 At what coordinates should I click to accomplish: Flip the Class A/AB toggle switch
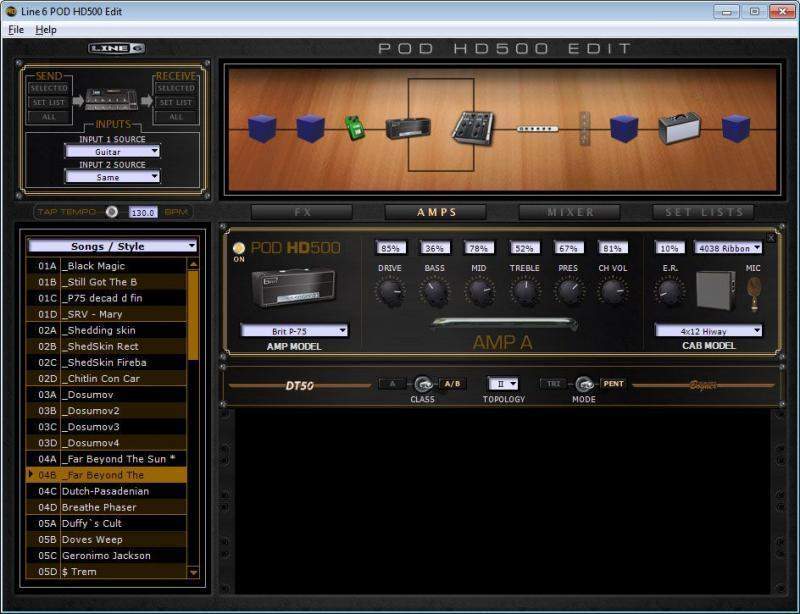[x=423, y=384]
